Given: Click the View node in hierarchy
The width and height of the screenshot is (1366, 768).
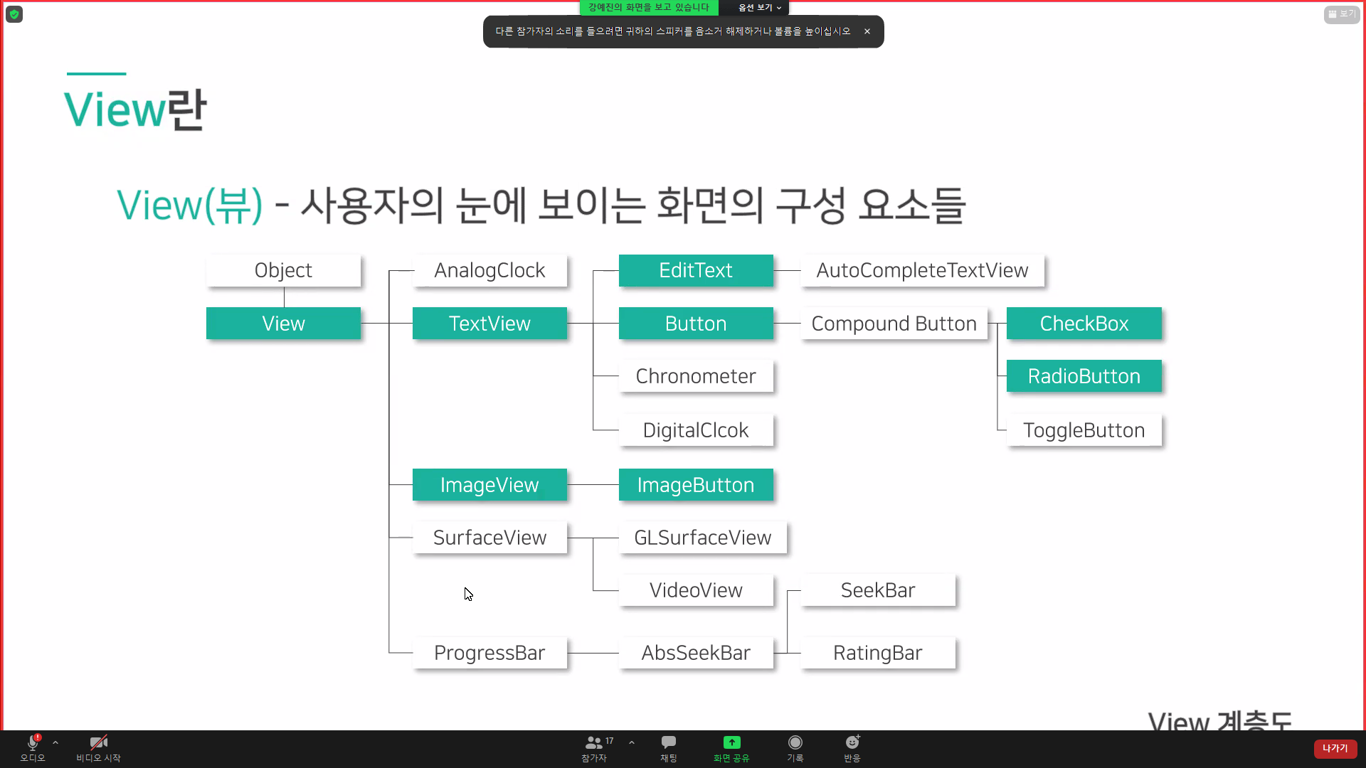Looking at the screenshot, I should pos(283,323).
